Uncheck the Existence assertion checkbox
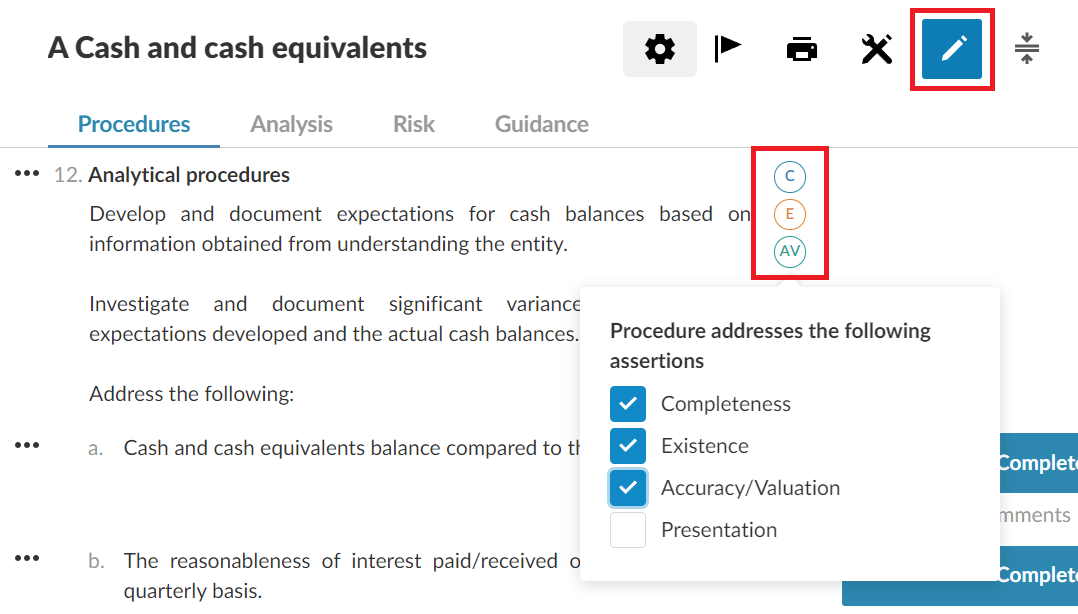Screen dimensions: 1078x614 click(628, 446)
